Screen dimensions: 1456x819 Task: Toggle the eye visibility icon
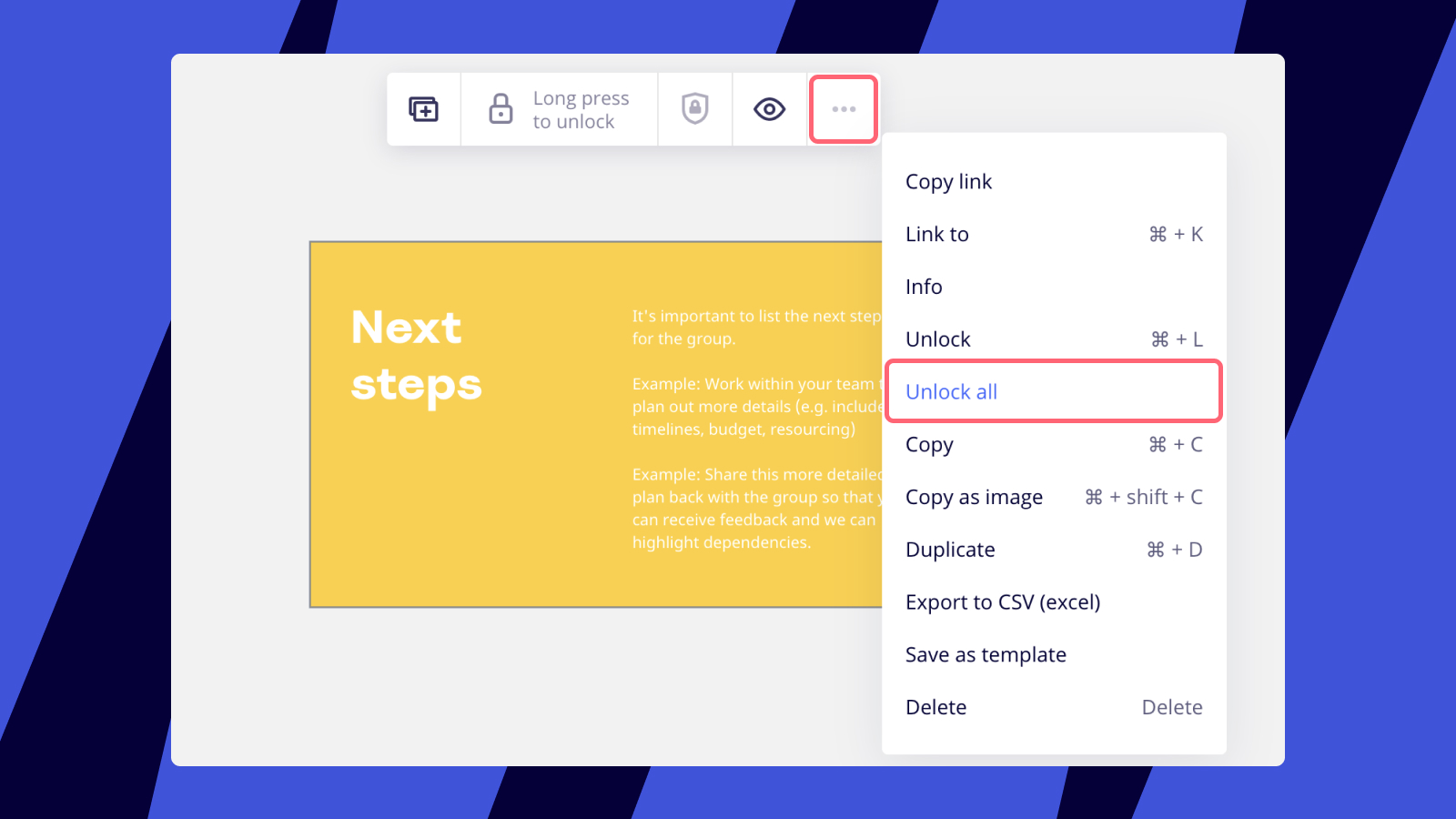769,109
